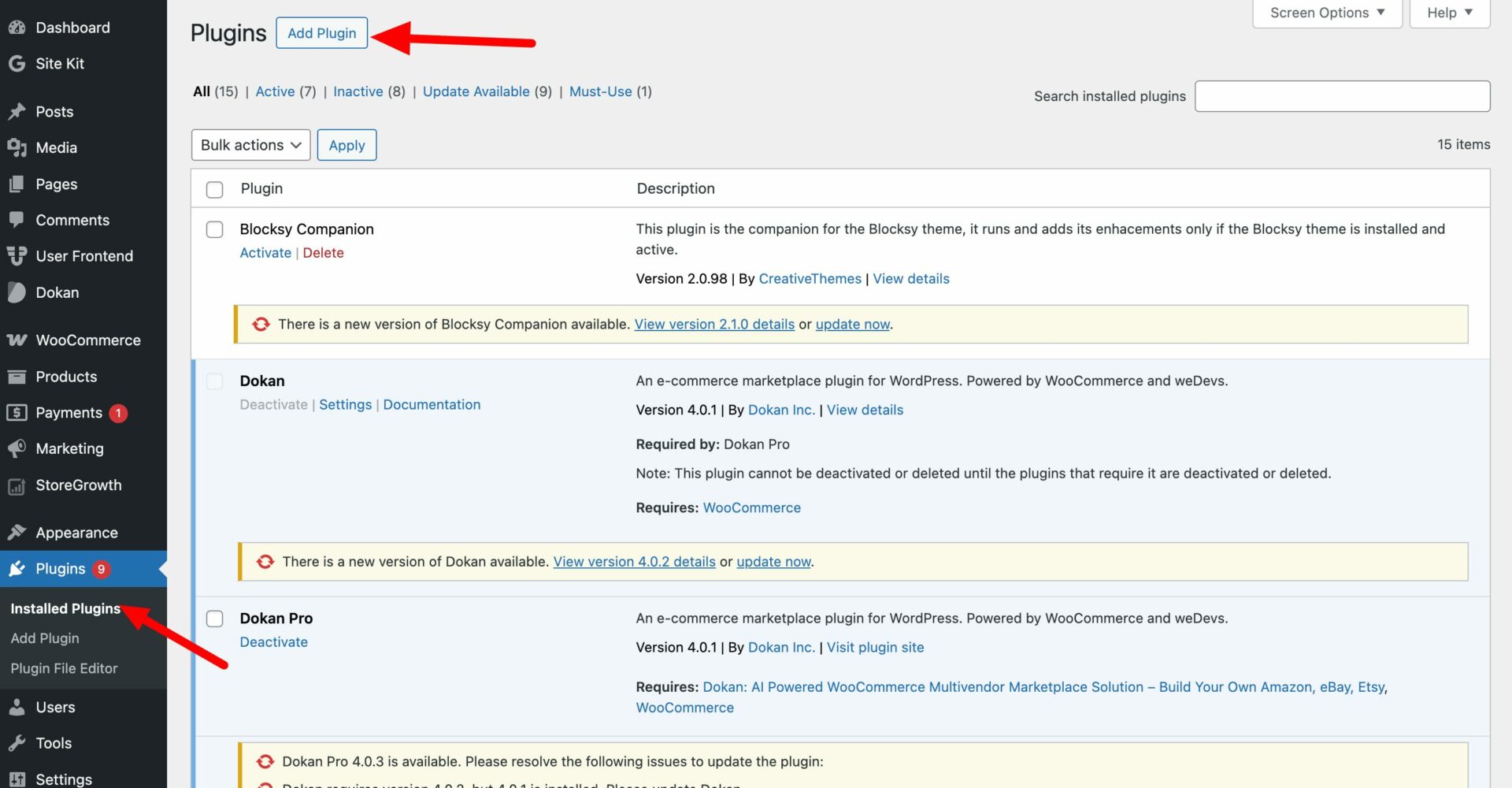Check the Blocksy Companion plugin checkbox
This screenshot has height=788, width=1512.
click(x=214, y=229)
